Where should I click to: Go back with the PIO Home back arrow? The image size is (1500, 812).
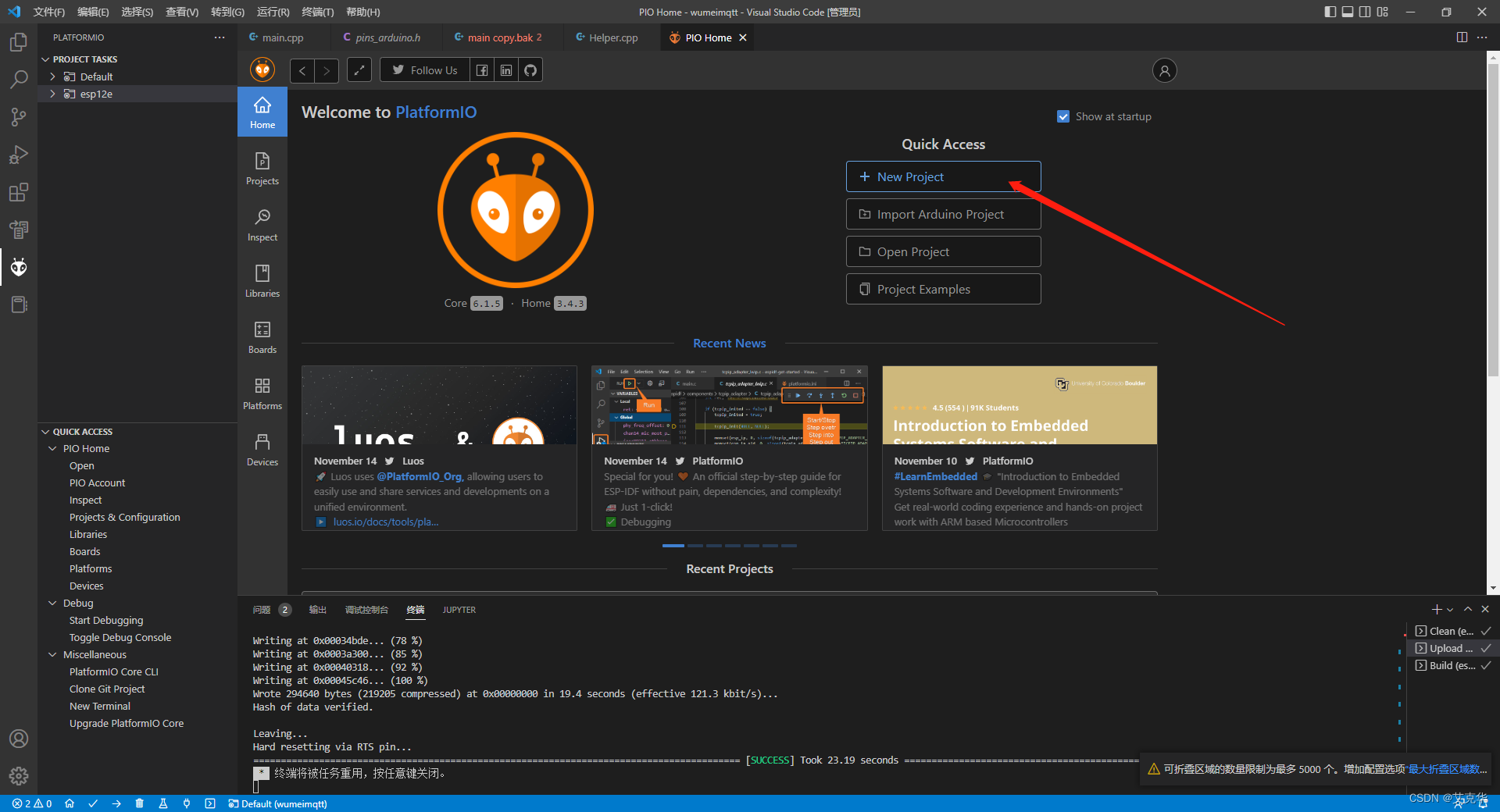[302, 70]
